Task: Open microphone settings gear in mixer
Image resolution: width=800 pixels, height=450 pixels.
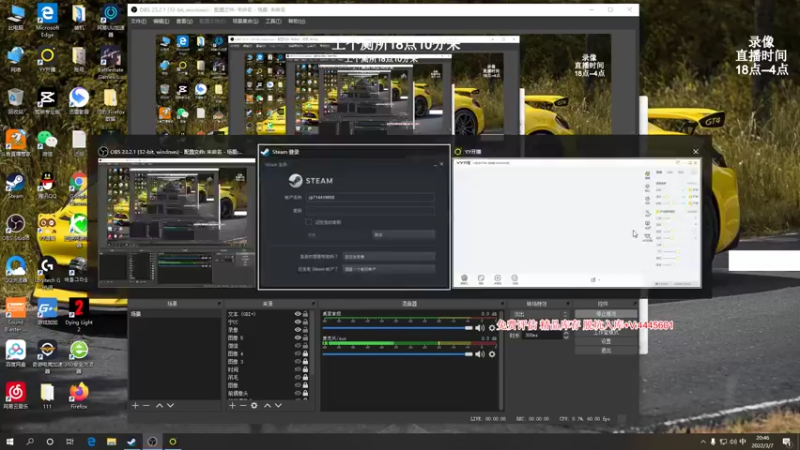Action: [492, 354]
